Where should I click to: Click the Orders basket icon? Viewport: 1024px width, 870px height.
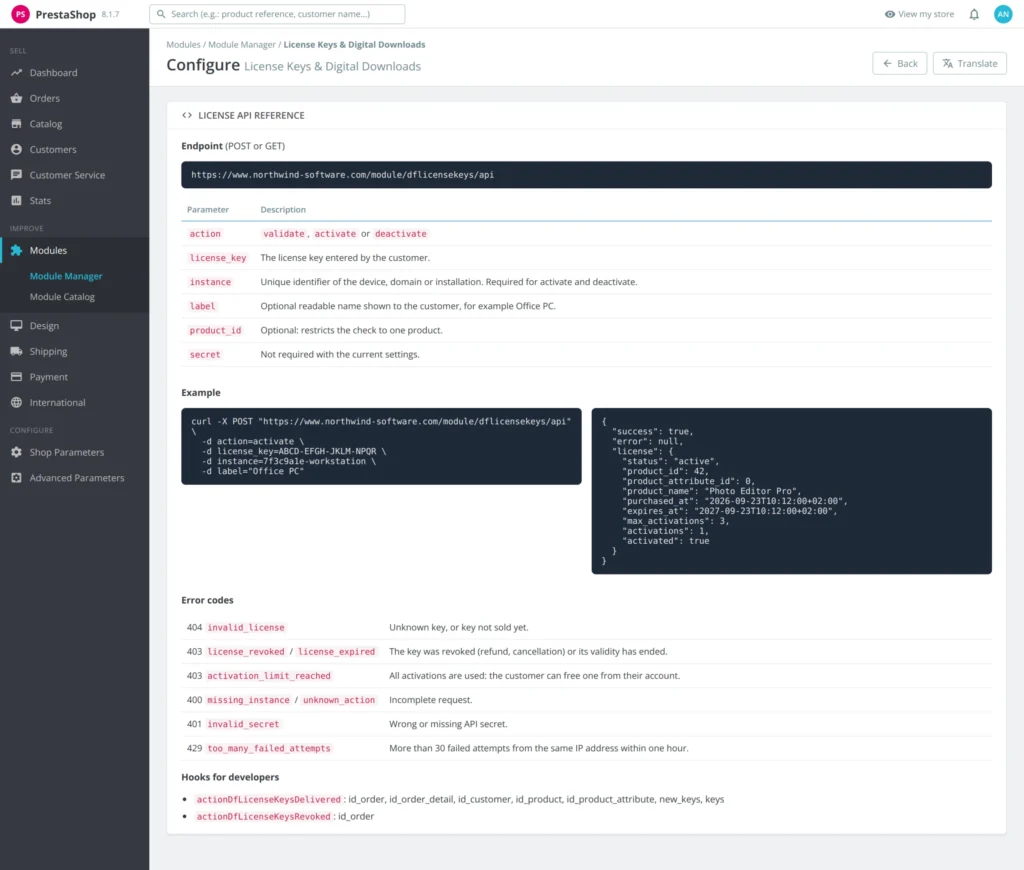[x=16, y=98]
